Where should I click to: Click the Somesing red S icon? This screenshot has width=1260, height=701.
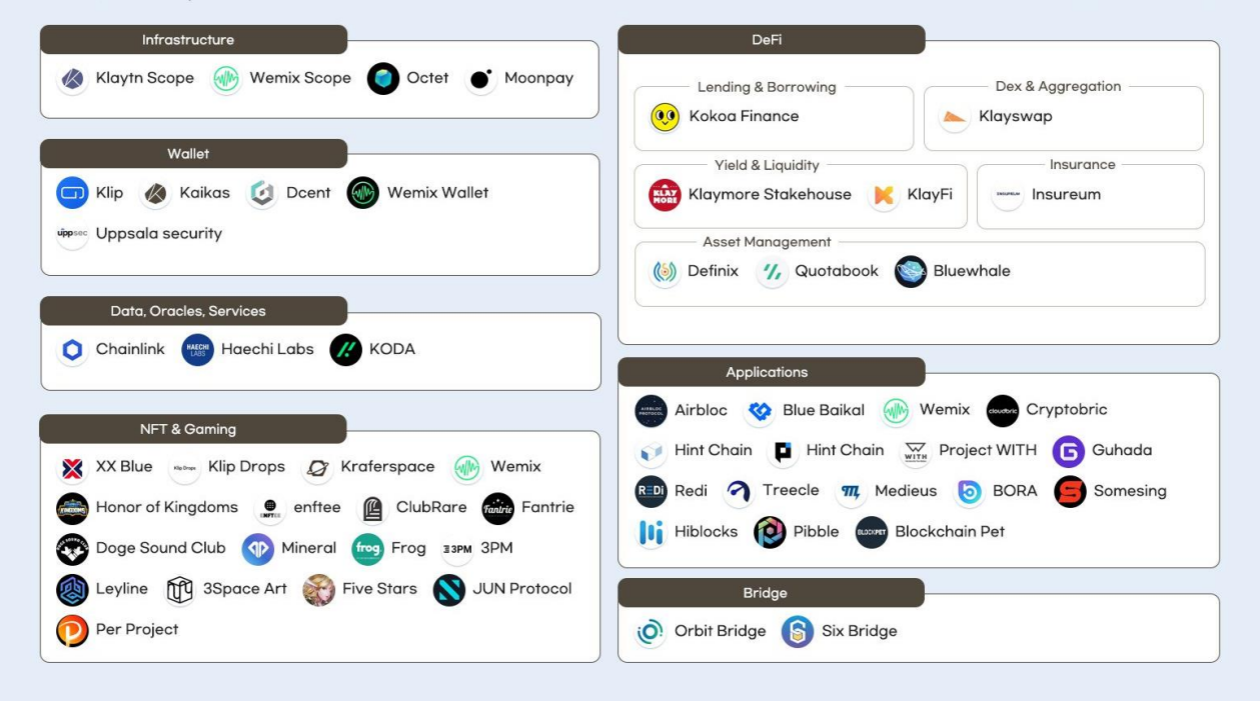(1070, 491)
